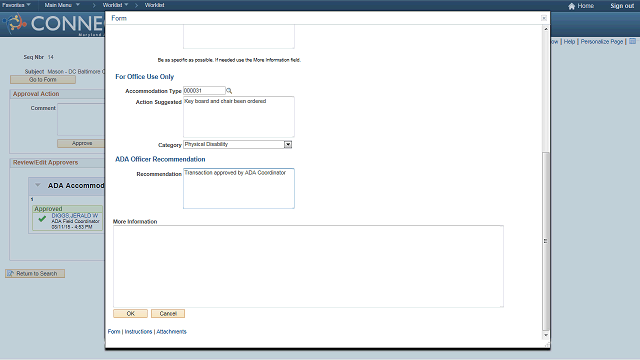Viewport: 640px width, 360px height.
Task: Click the Home house icon
Action: (571, 6)
